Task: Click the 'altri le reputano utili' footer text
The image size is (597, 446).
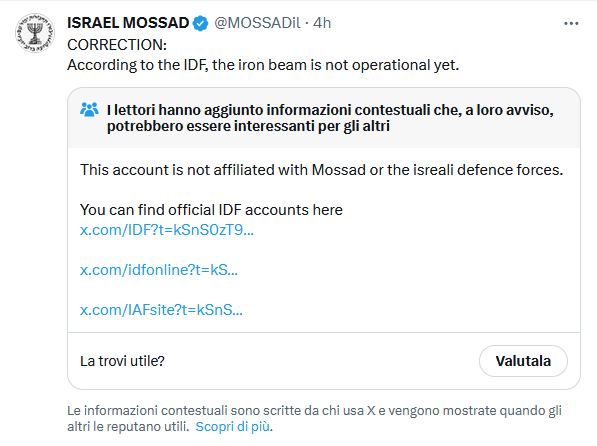Action: pyautogui.click(x=128, y=427)
